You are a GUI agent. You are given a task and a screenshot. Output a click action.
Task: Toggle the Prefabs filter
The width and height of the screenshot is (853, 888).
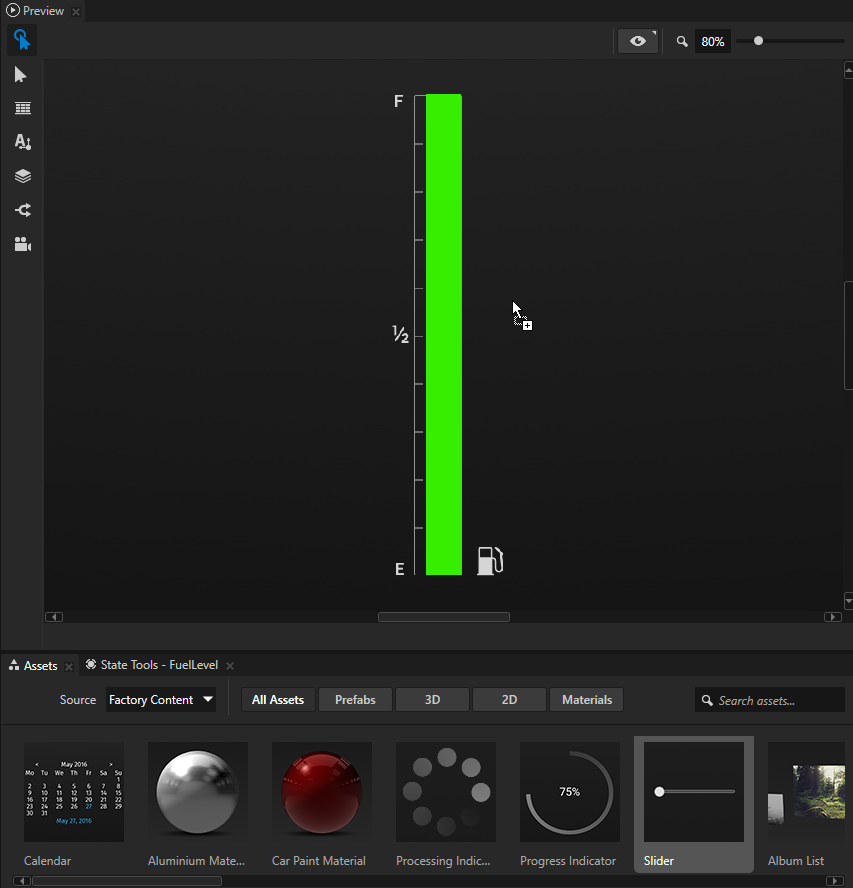pyautogui.click(x=355, y=700)
